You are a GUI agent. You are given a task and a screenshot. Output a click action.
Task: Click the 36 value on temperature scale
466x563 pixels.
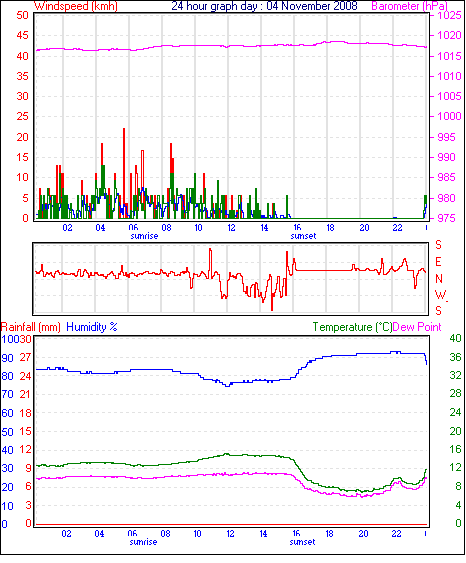click(x=455, y=357)
